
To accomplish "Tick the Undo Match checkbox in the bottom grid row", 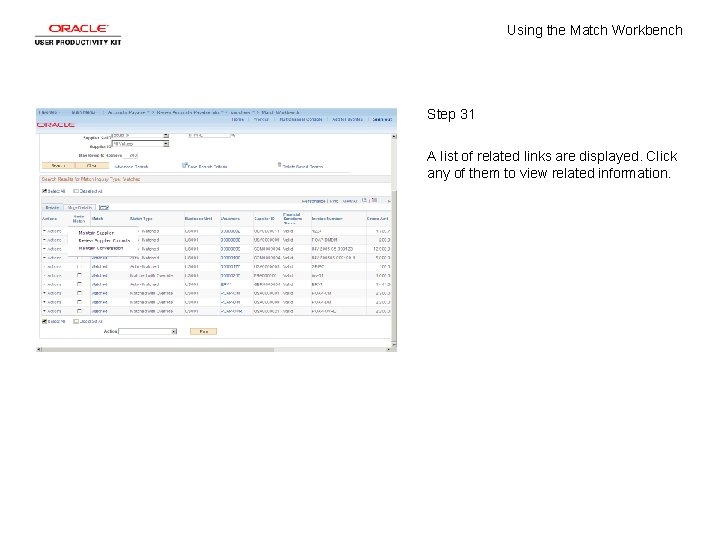I will 79,311.
